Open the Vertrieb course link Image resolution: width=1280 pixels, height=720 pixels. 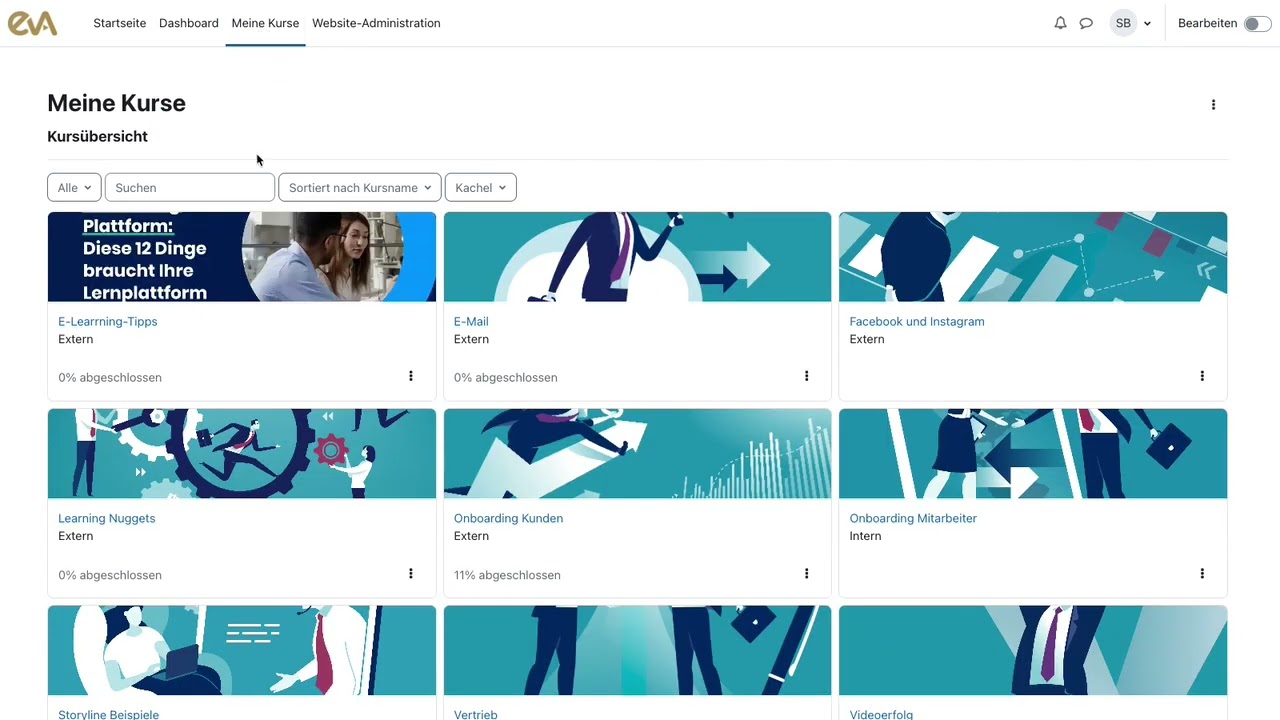[x=476, y=714]
